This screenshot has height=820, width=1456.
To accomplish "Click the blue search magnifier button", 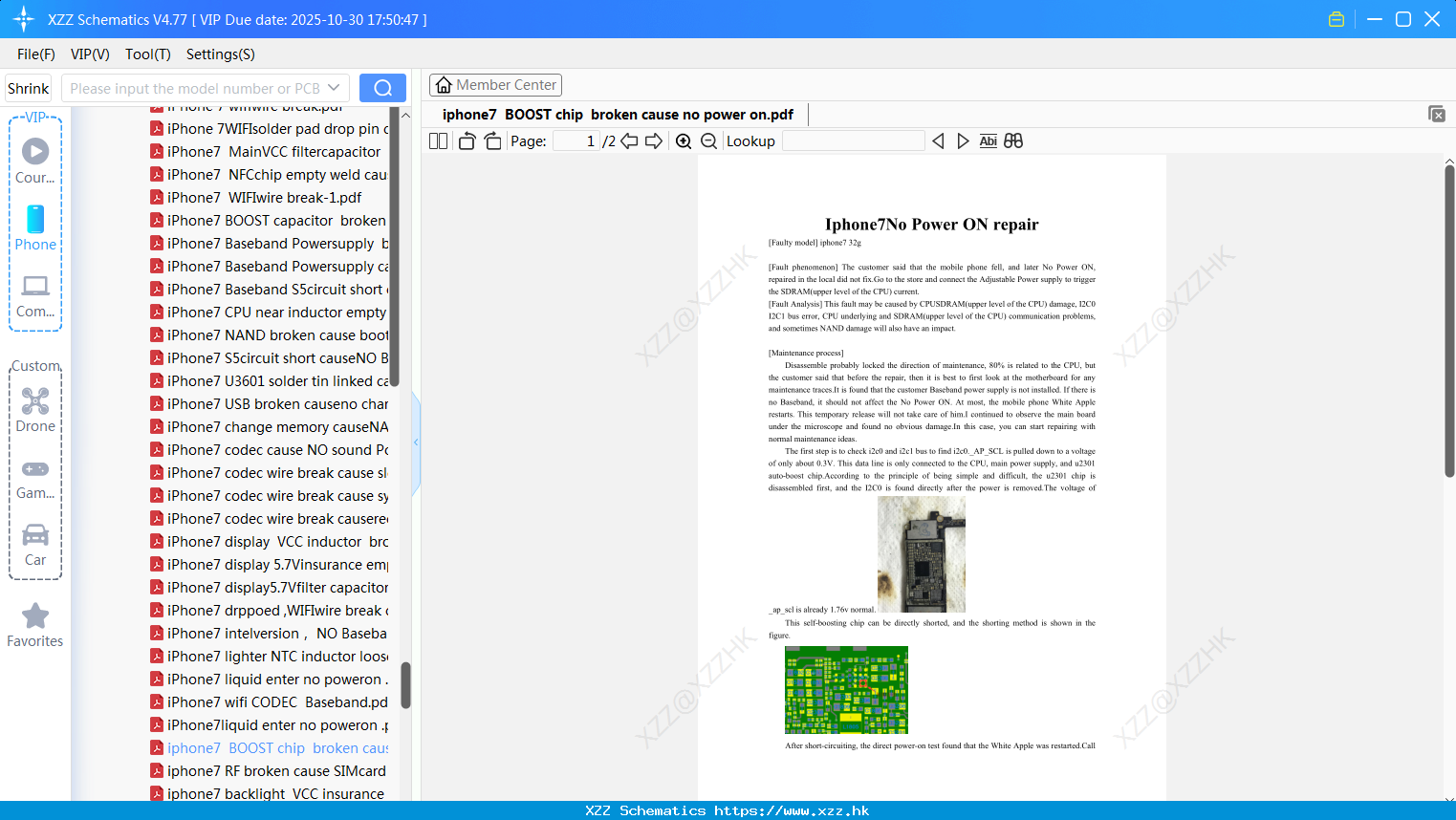I will coord(382,88).
